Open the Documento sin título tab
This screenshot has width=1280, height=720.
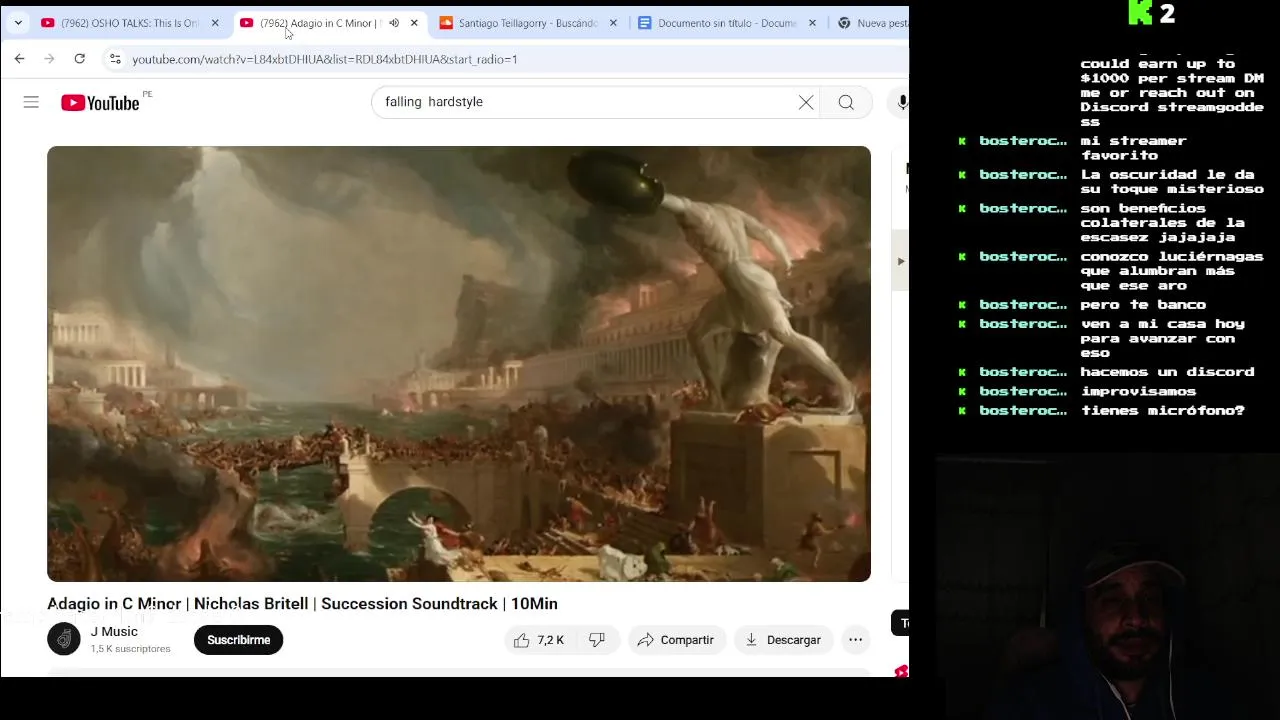727,23
